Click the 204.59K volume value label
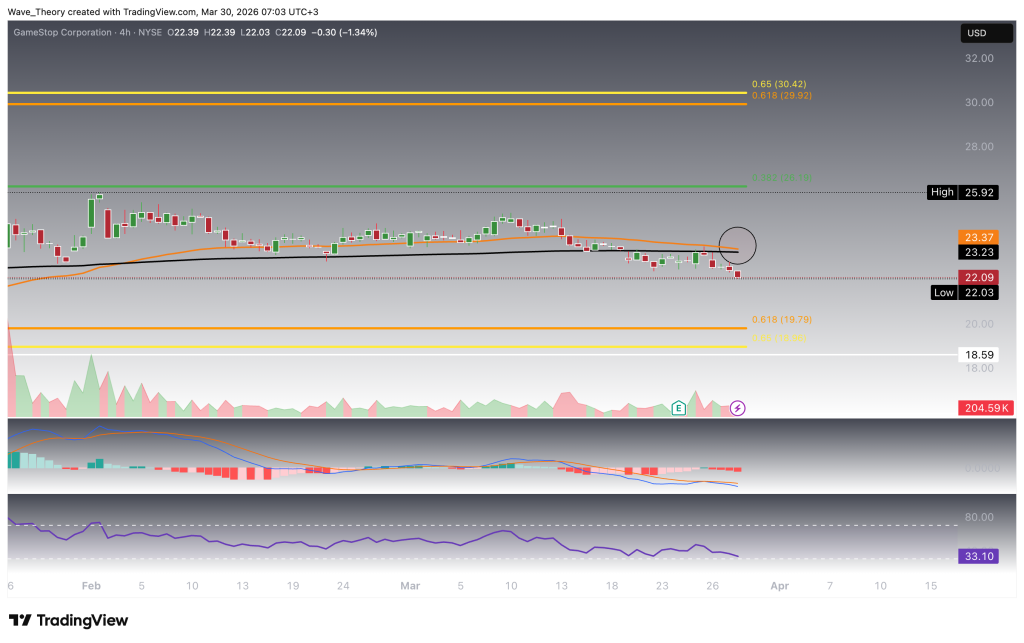 pyautogui.click(x=977, y=408)
